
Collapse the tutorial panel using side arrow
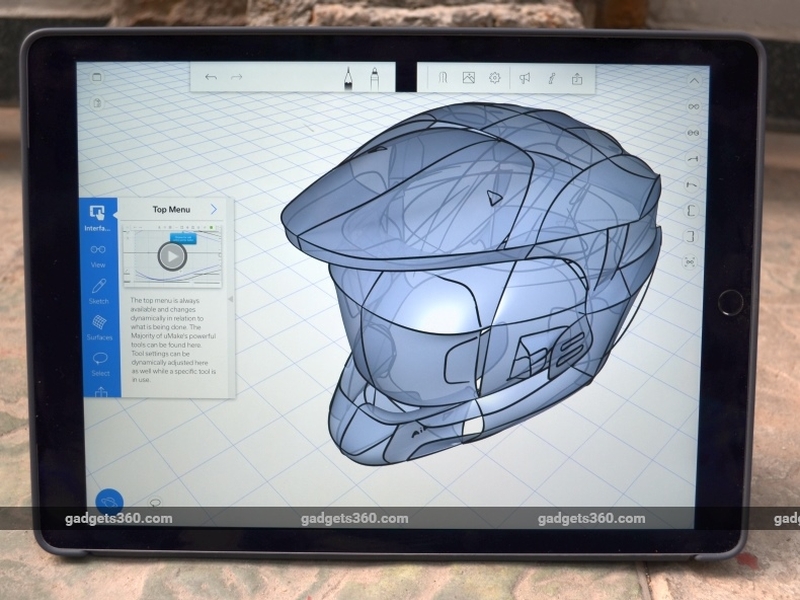(230, 299)
